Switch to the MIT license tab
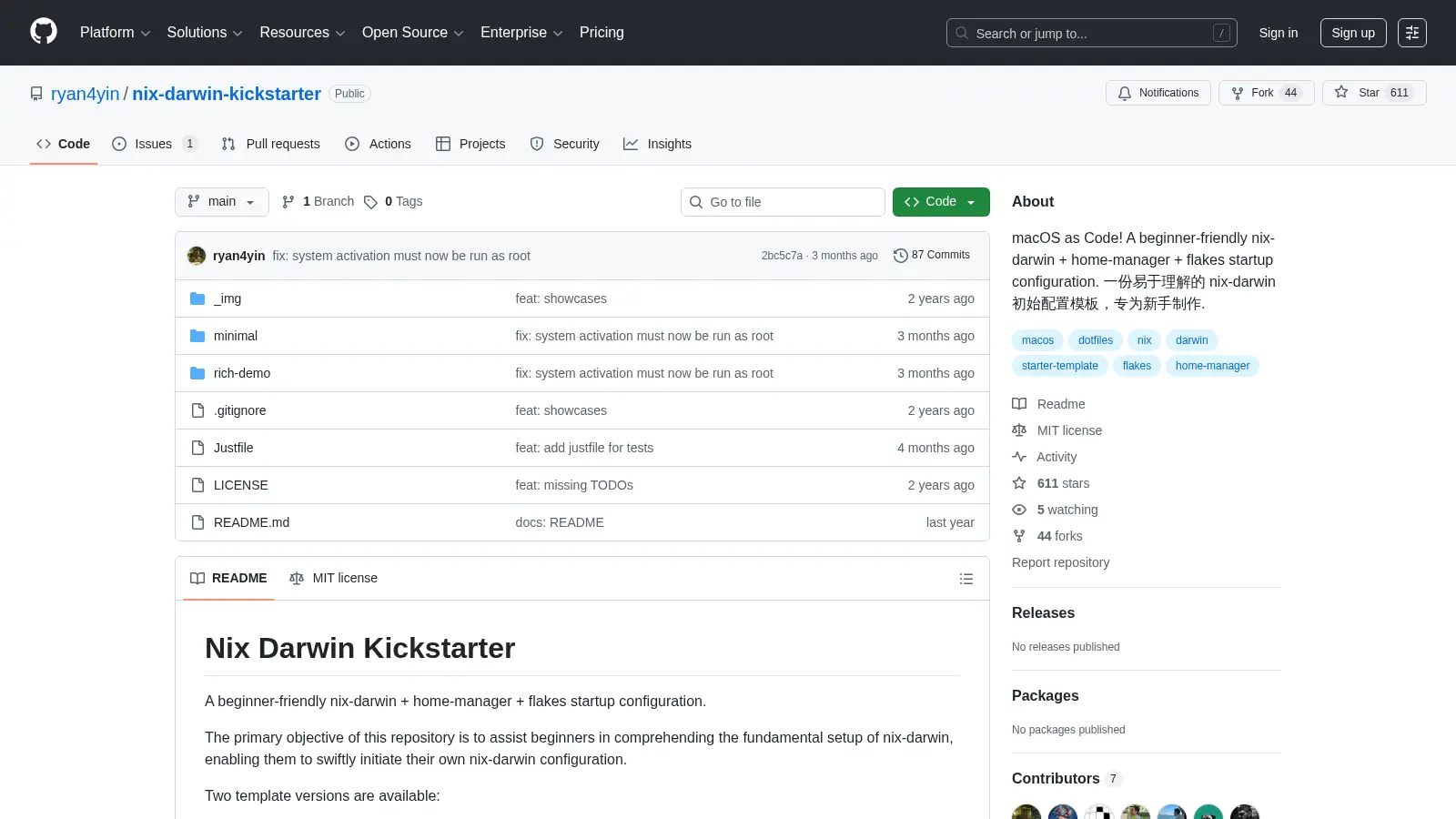This screenshot has height=819, width=1456. tap(333, 579)
